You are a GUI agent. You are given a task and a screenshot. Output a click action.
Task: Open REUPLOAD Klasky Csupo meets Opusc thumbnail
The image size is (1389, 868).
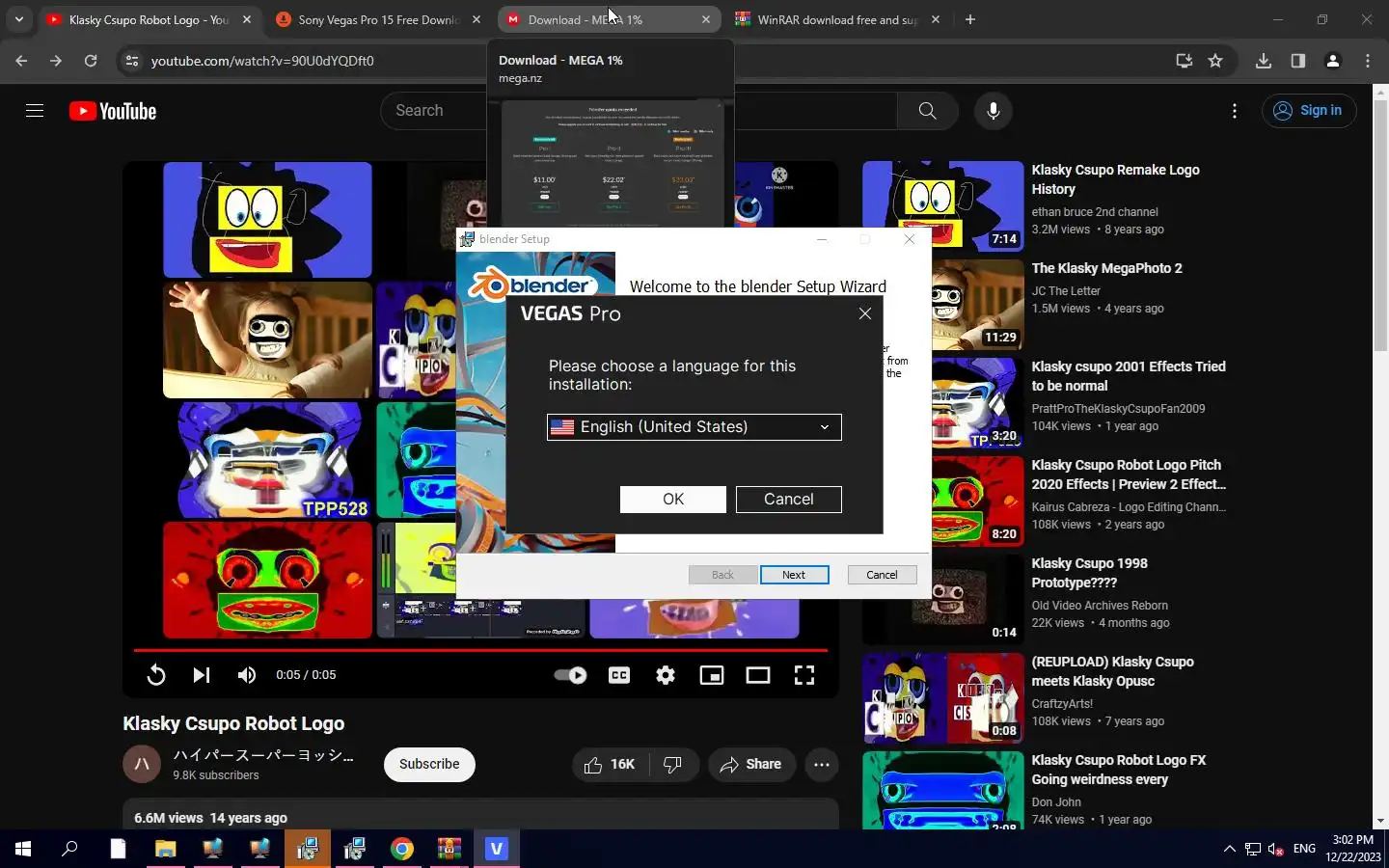942,697
